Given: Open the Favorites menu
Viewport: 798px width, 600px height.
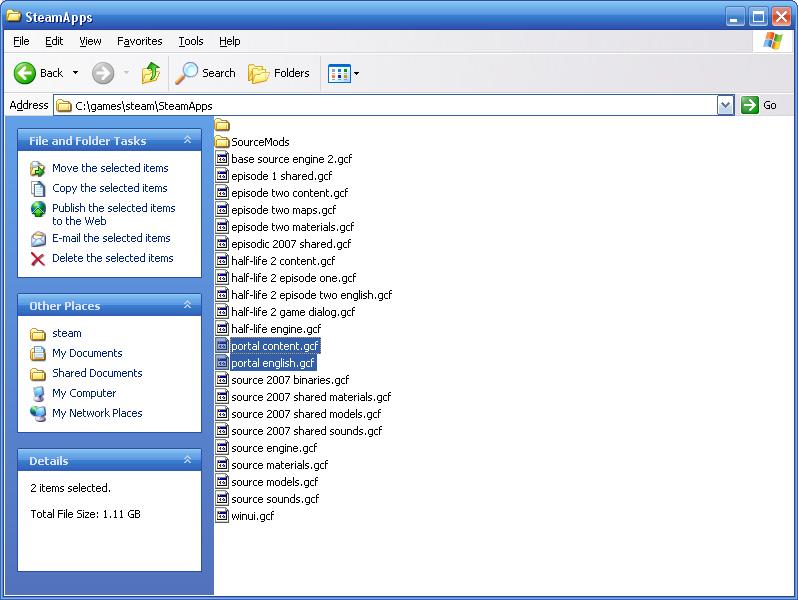Looking at the screenshot, I should pyautogui.click(x=139, y=41).
